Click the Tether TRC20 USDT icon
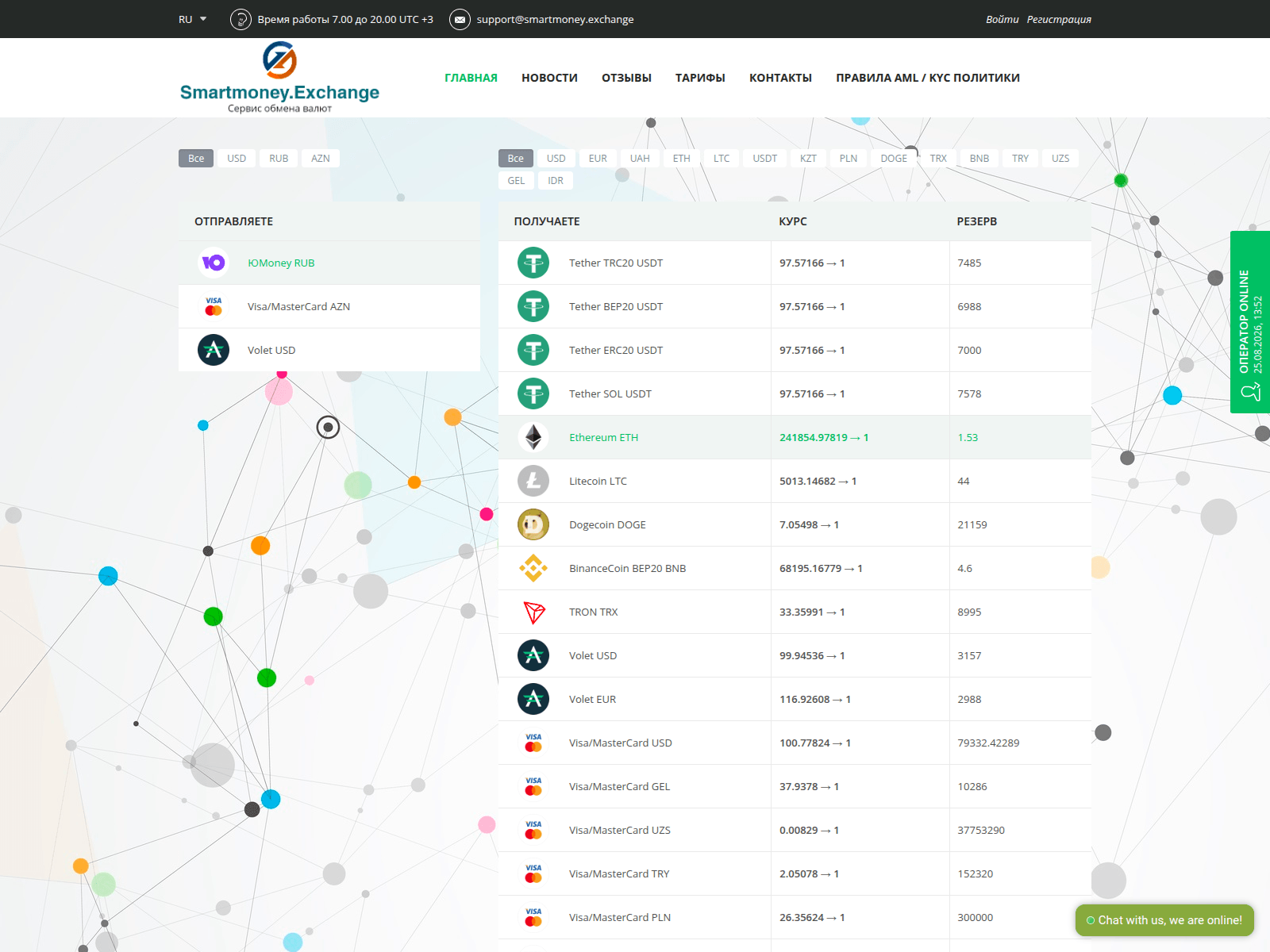 [533, 263]
